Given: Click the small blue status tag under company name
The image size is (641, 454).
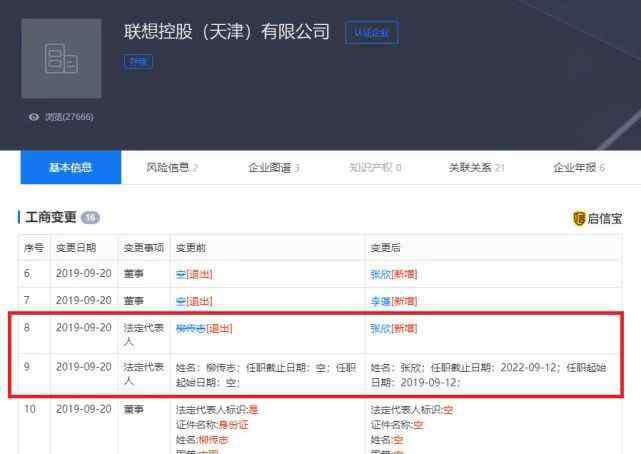Looking at the screenshot, I should [138, 62].
